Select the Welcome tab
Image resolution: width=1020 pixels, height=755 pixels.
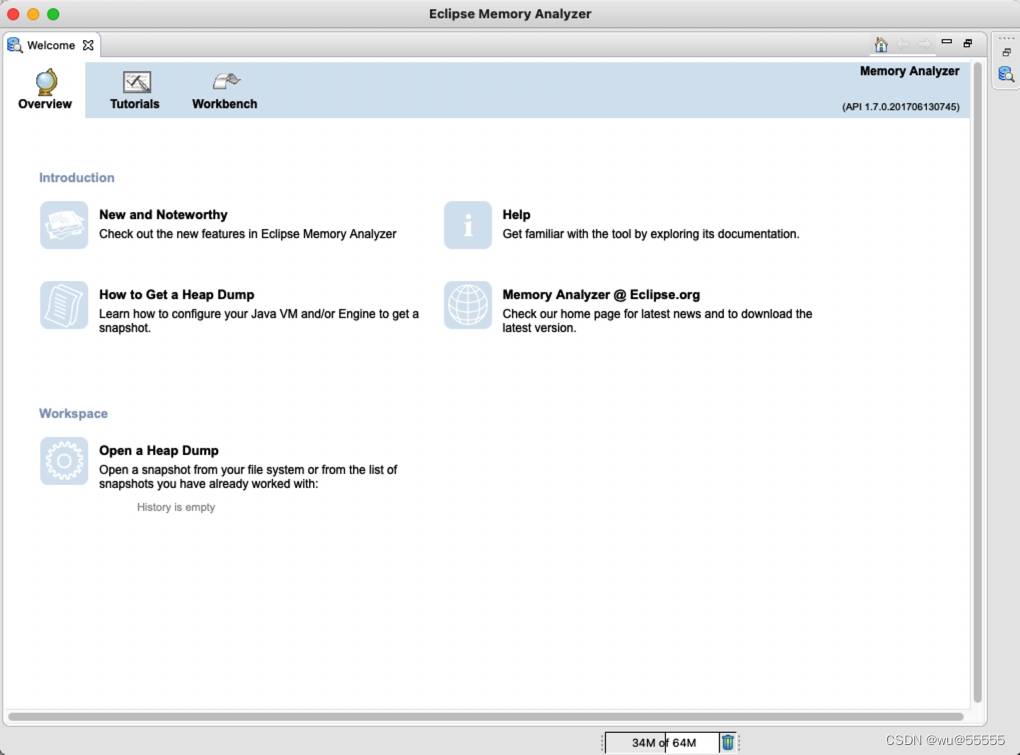coord(51,45)
